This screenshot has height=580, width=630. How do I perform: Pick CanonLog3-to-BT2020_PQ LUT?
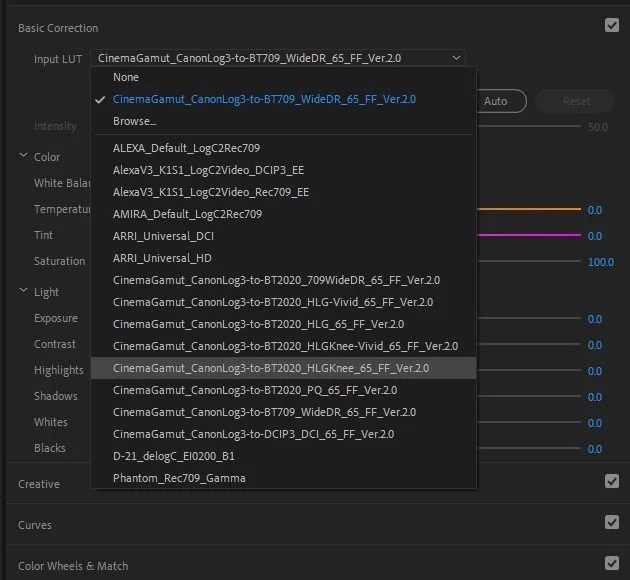pyautogui.click(x=284, y=390)
